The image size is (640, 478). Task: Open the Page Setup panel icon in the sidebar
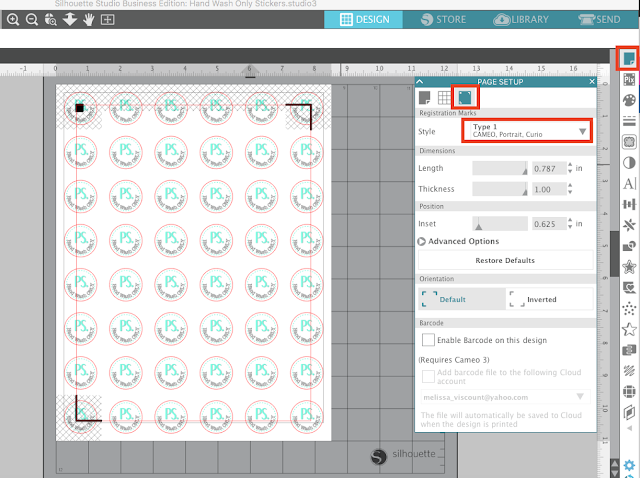coord(628,58)
